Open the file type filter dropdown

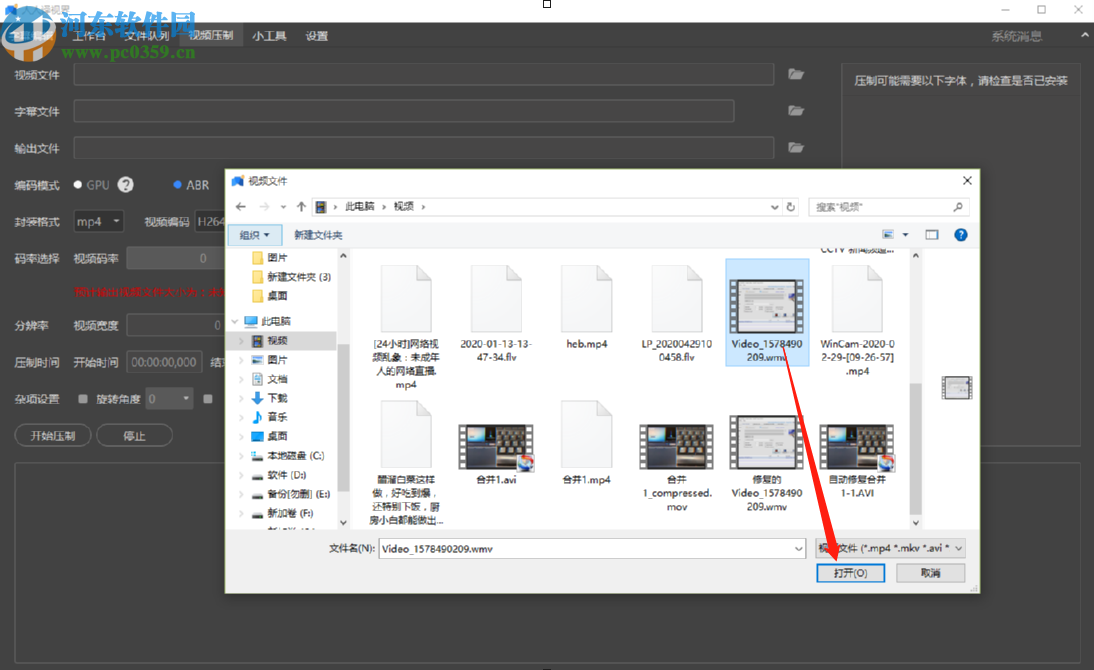[x=890, y=549]
